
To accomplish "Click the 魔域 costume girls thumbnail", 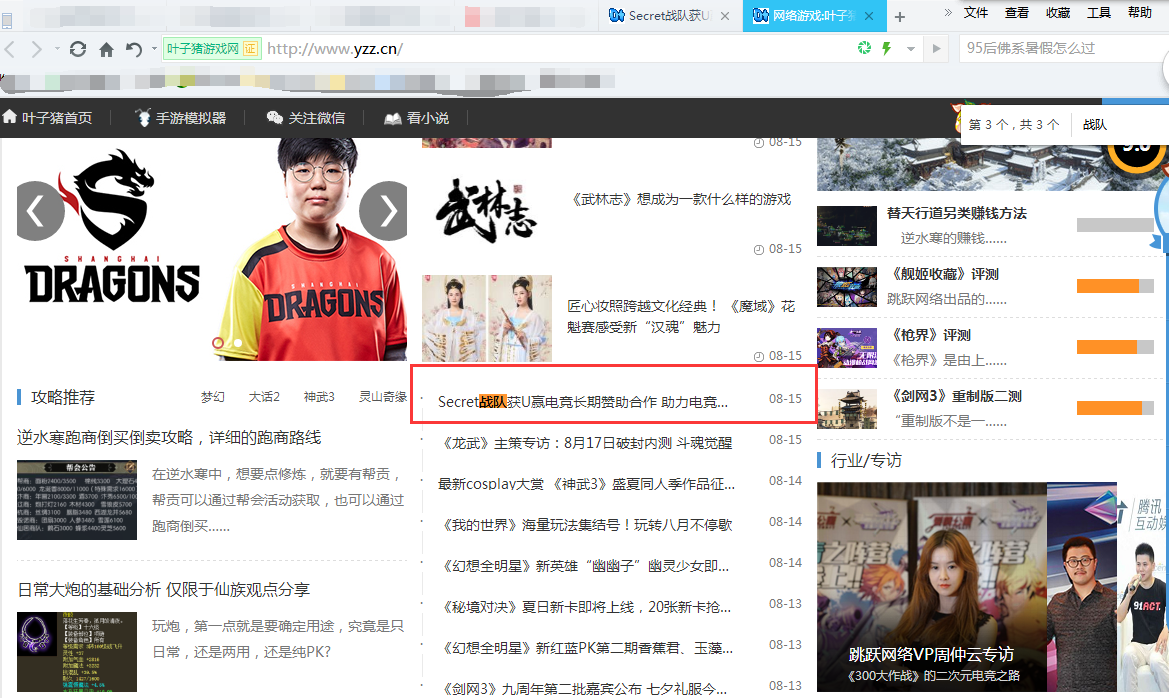I will pyautogui.click(x=487, y=318).
